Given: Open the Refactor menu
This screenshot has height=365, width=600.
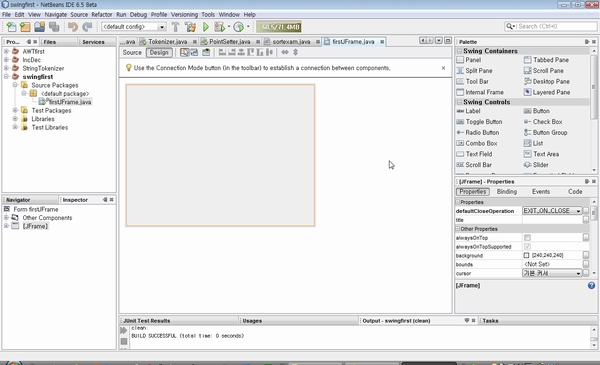Looking at the screenshot, I should (x=102, y=15).
